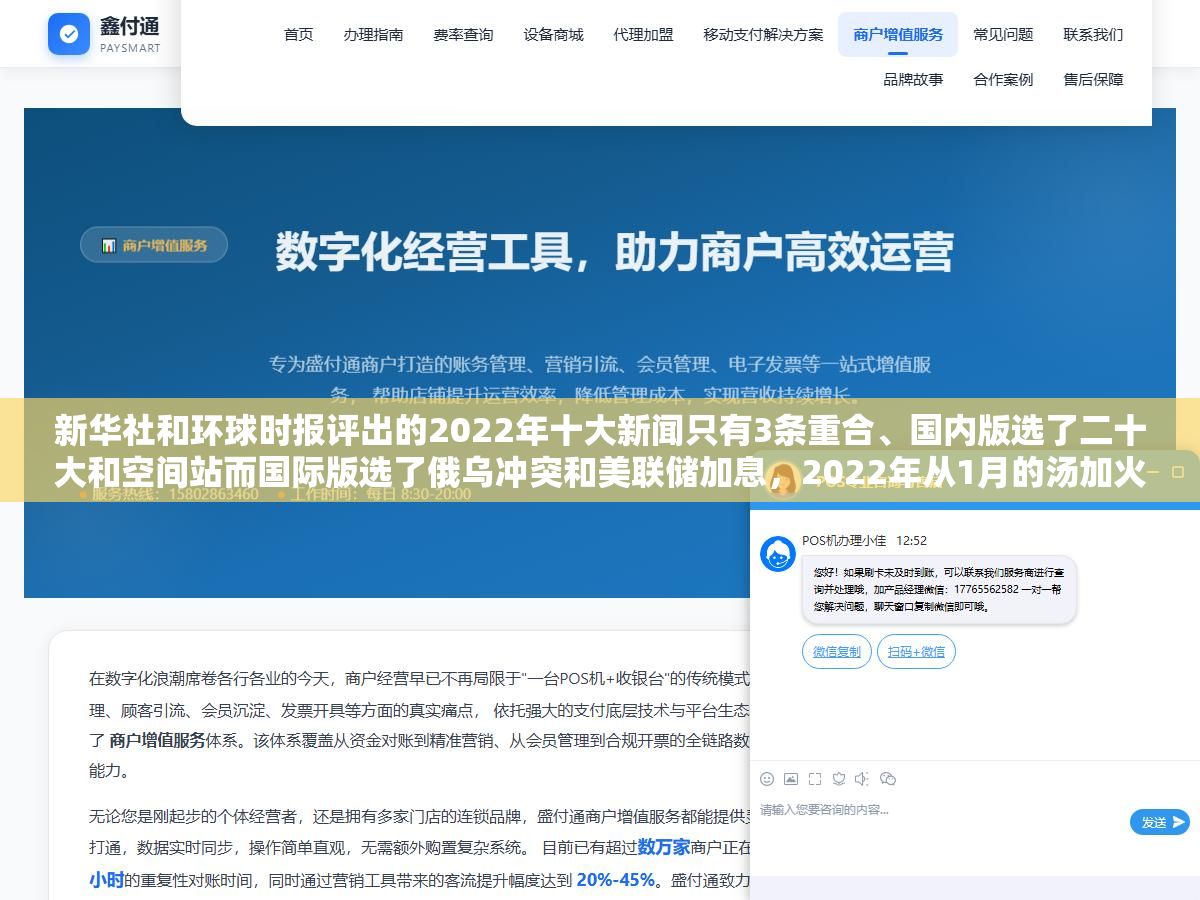Image resolution: width=1200 pixels, height=900 pixels.
Task: Open the 代理加盟 menu item
Action: click(x=643, y=34)
